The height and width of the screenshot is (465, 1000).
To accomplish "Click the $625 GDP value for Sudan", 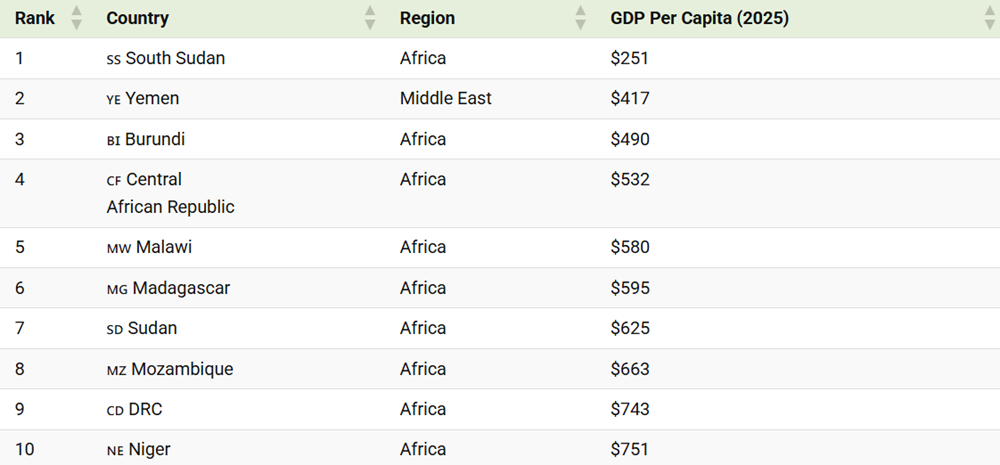I will [x=630, y=328].
